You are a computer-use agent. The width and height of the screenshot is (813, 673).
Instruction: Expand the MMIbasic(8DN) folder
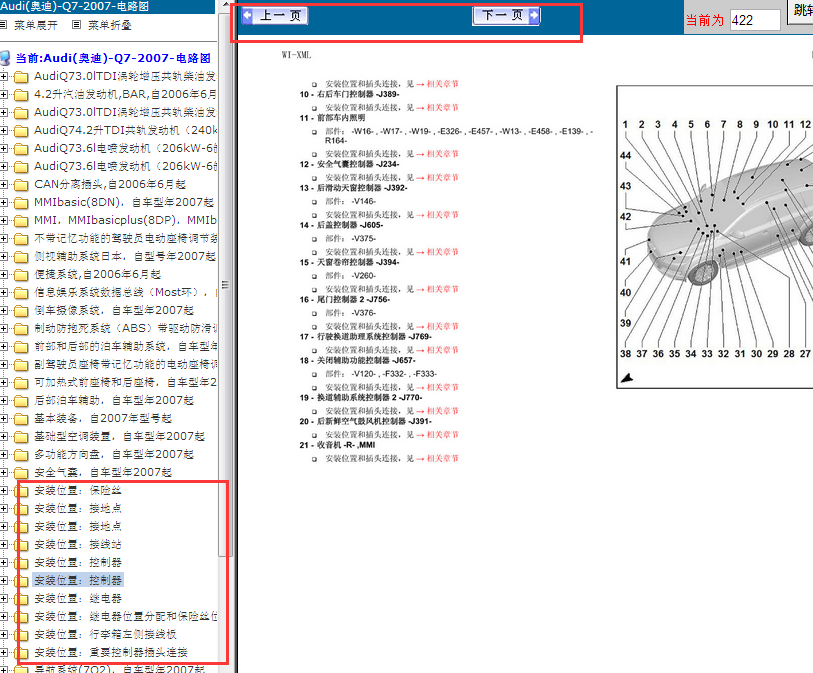[4, 202]
